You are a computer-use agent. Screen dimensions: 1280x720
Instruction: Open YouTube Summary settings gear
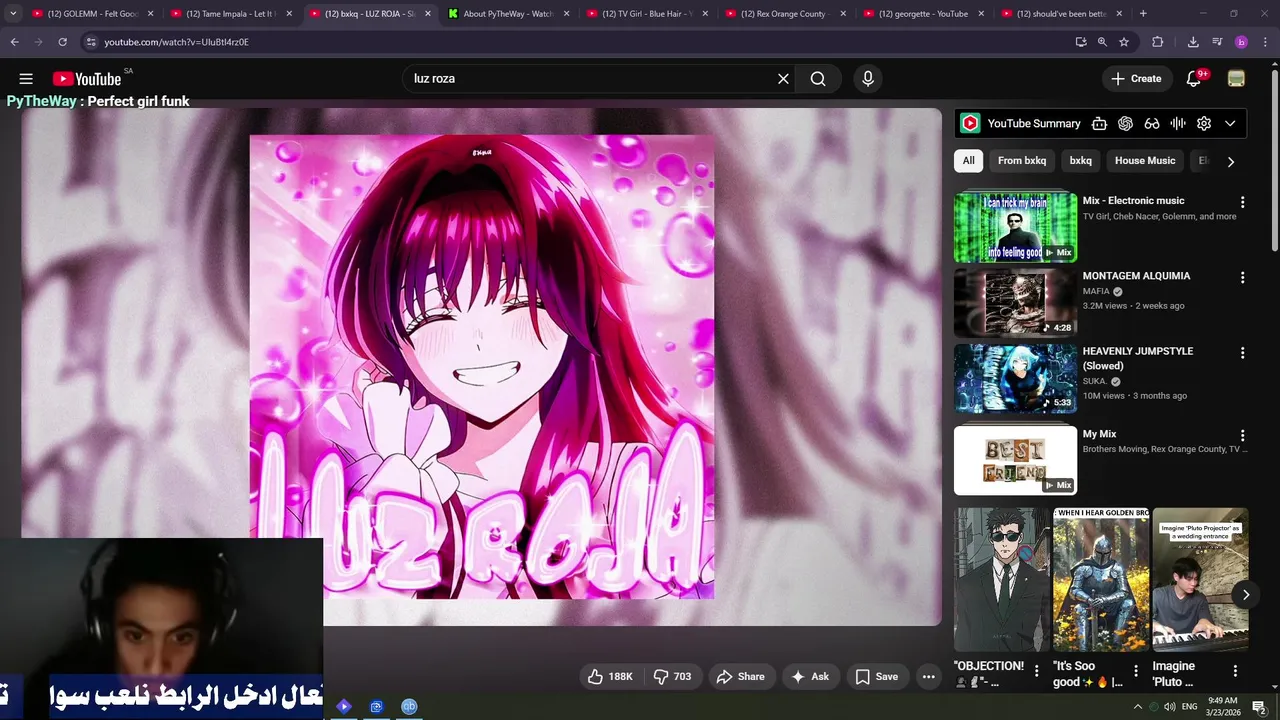tap(1204, 123)
